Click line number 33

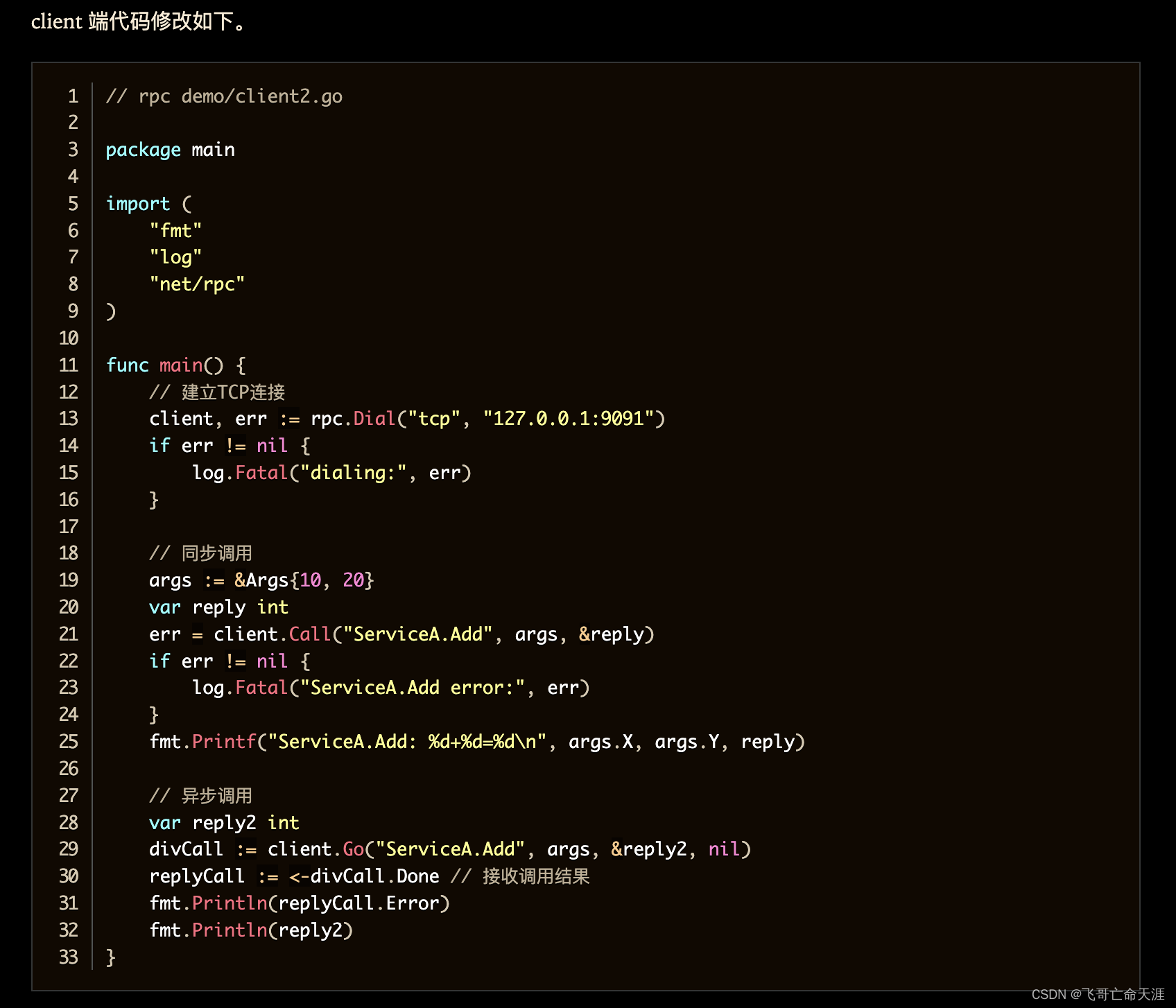click(69, 957)
